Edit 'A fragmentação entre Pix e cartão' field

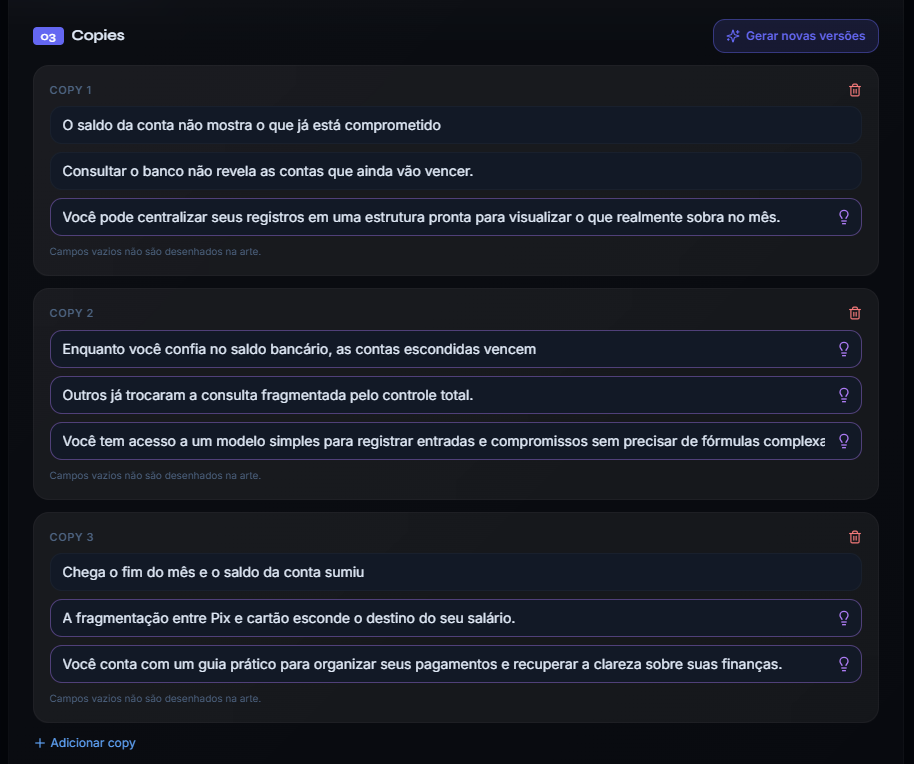pos(456,618)
